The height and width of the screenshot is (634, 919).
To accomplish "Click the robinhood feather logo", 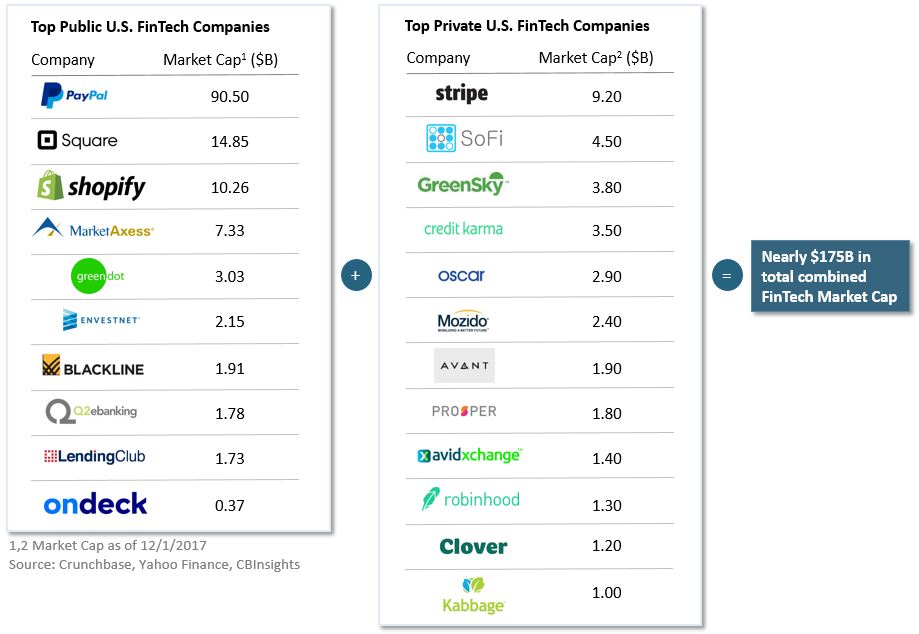I will click(430, 500).
